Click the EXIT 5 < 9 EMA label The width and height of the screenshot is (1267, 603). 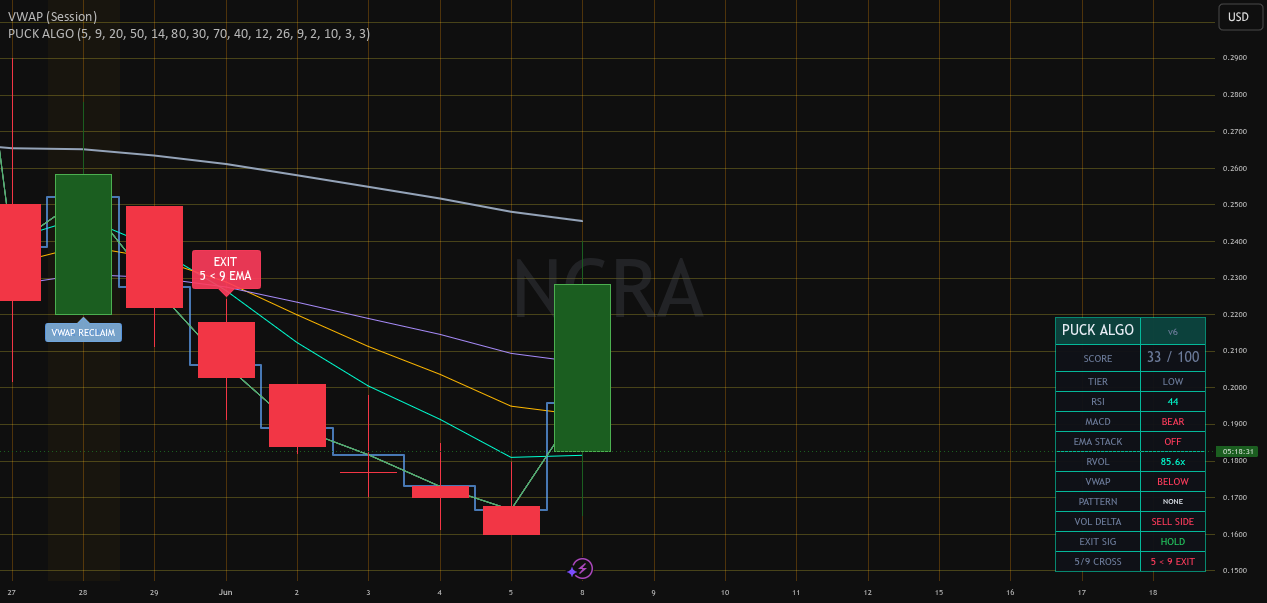pyautogui.click(x=226, y=269)
